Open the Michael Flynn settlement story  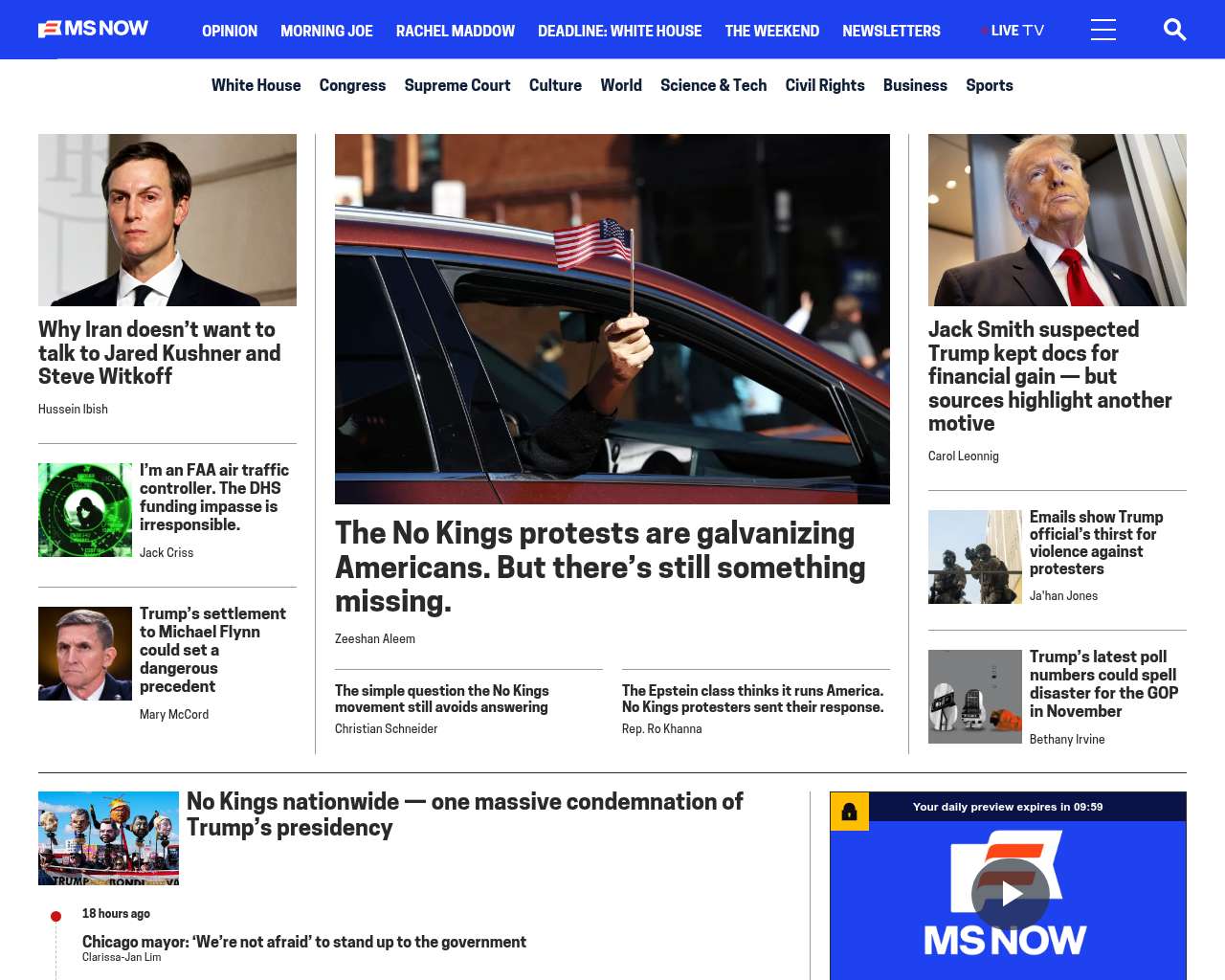coord(212,650)
